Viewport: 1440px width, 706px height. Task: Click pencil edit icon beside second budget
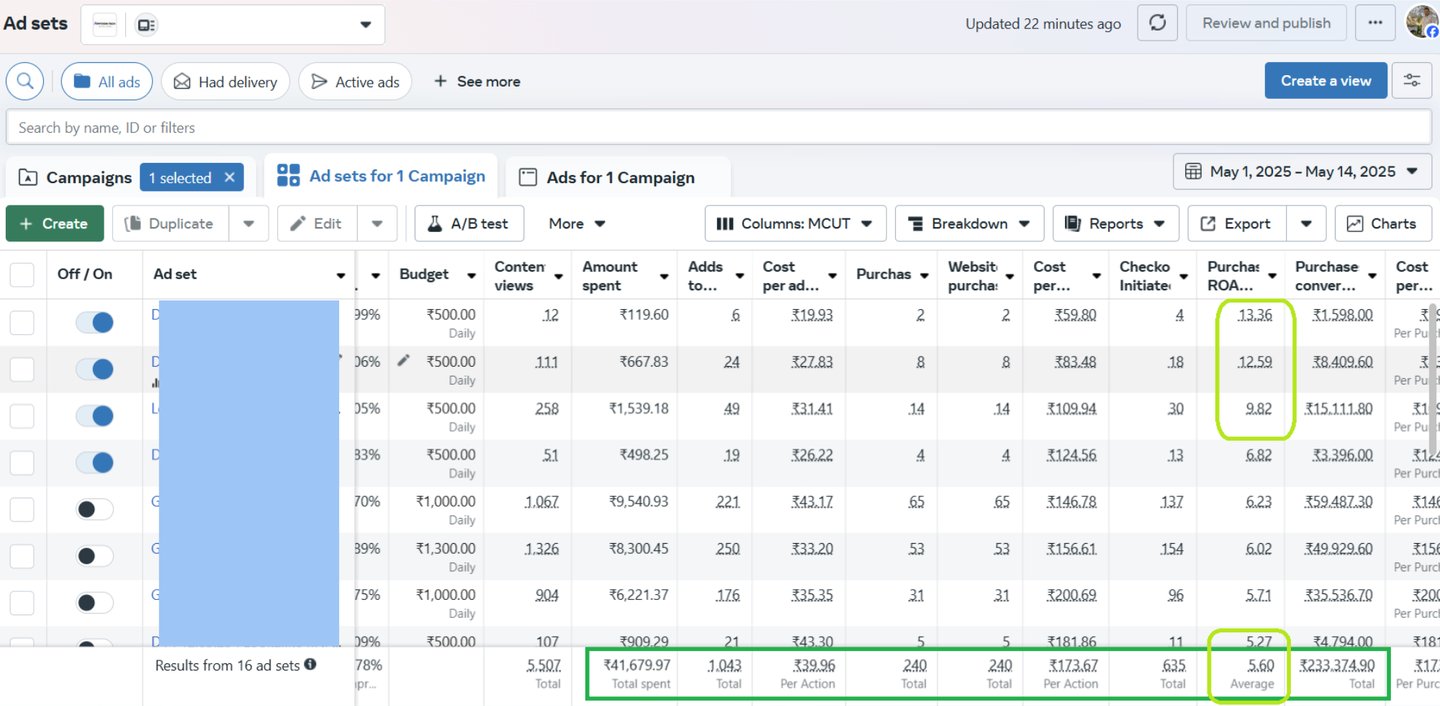(403, 360)
